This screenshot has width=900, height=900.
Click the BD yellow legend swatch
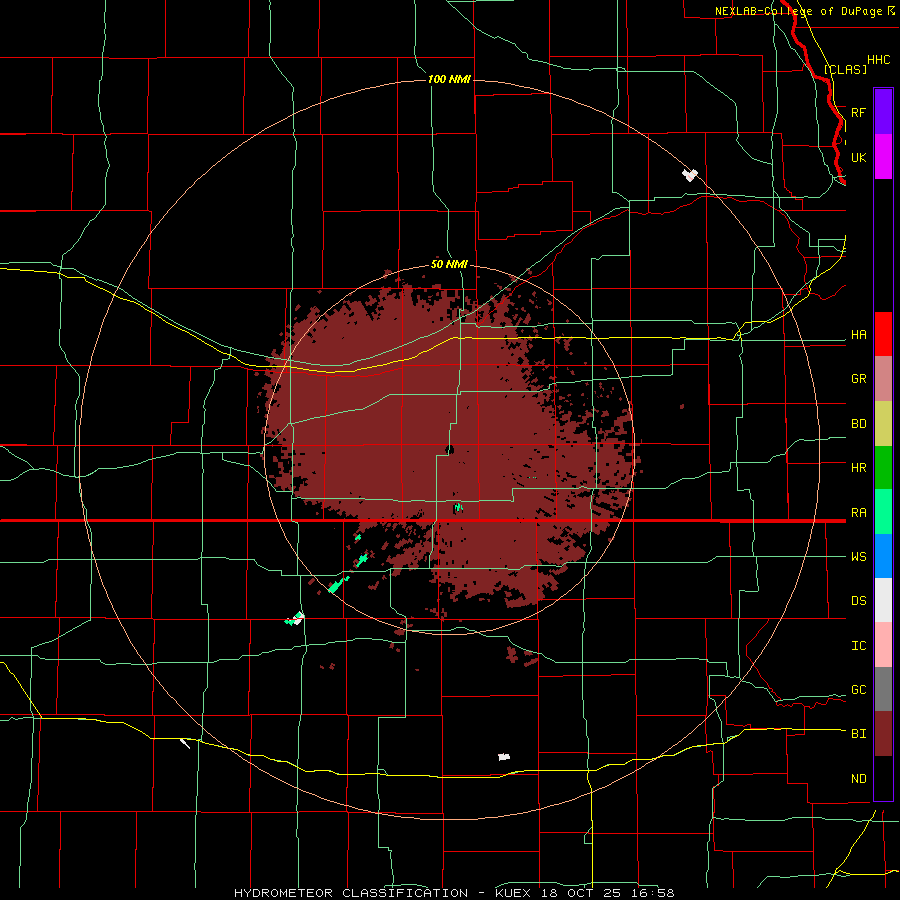(883, 424)
